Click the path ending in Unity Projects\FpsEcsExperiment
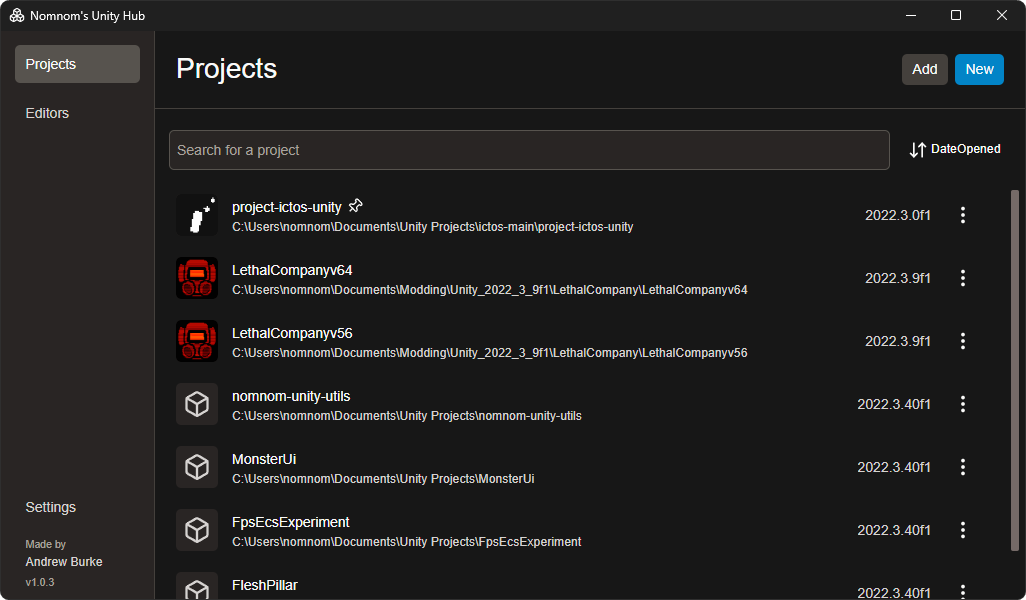 (406, 542)
